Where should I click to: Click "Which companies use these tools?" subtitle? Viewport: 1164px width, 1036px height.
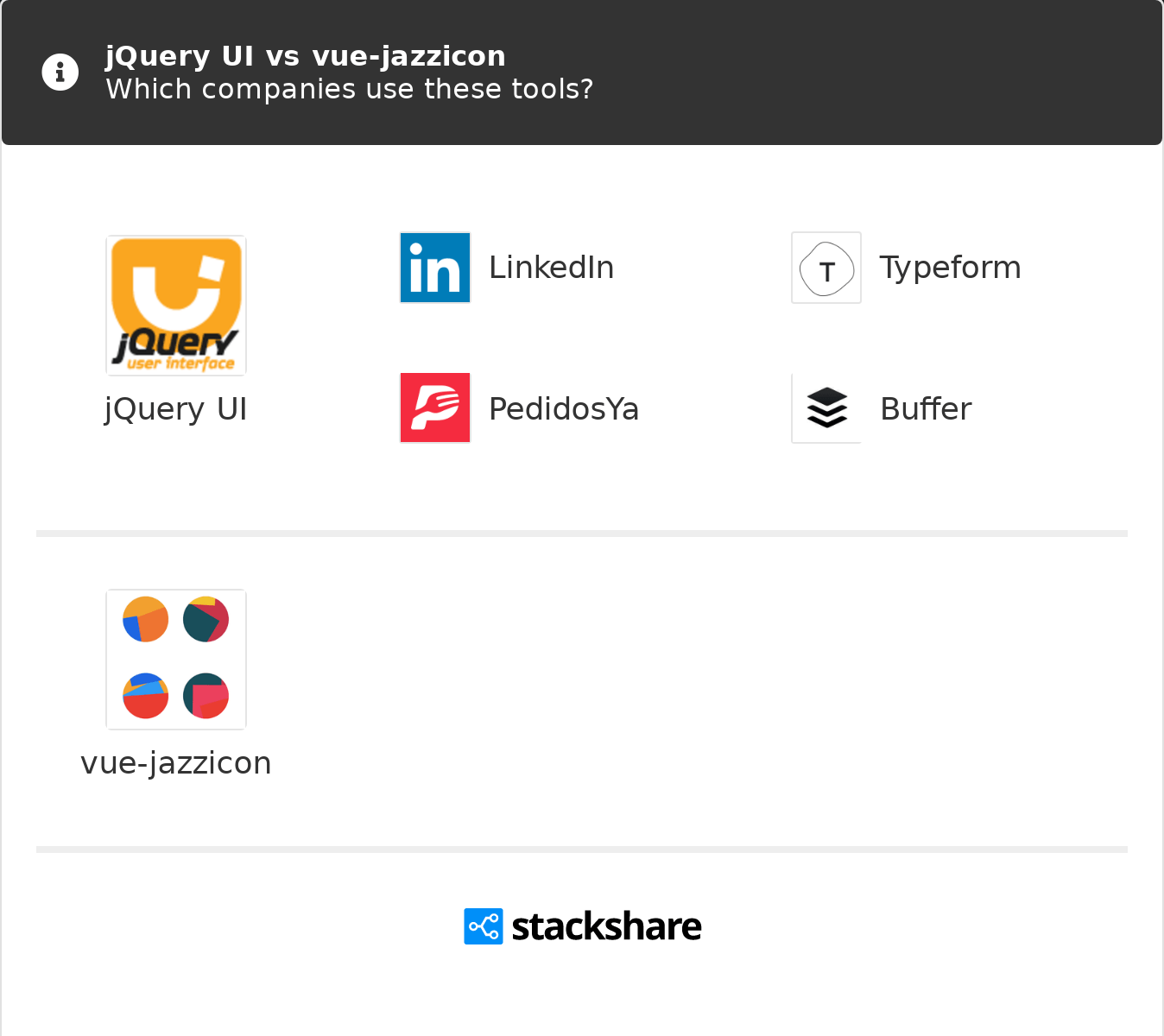(350, 89)
